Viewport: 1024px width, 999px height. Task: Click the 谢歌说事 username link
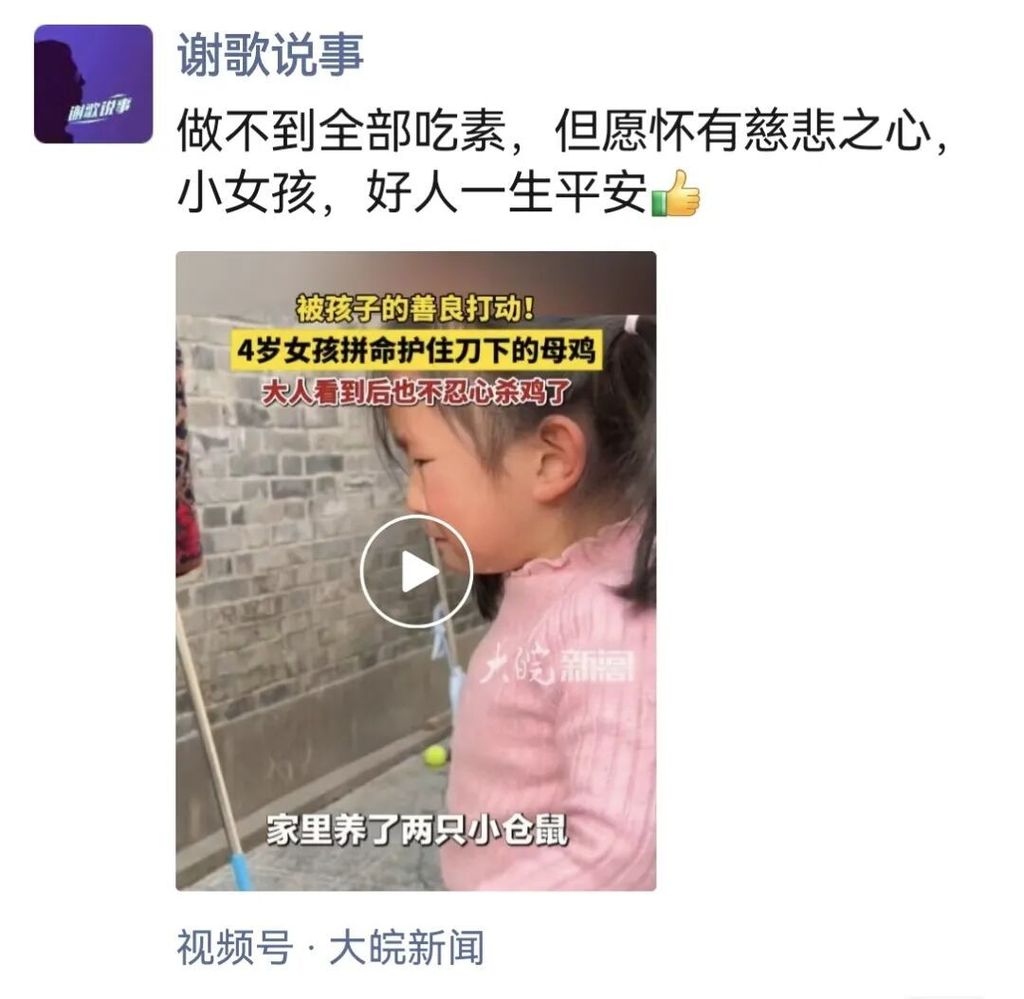pos(270,54)
